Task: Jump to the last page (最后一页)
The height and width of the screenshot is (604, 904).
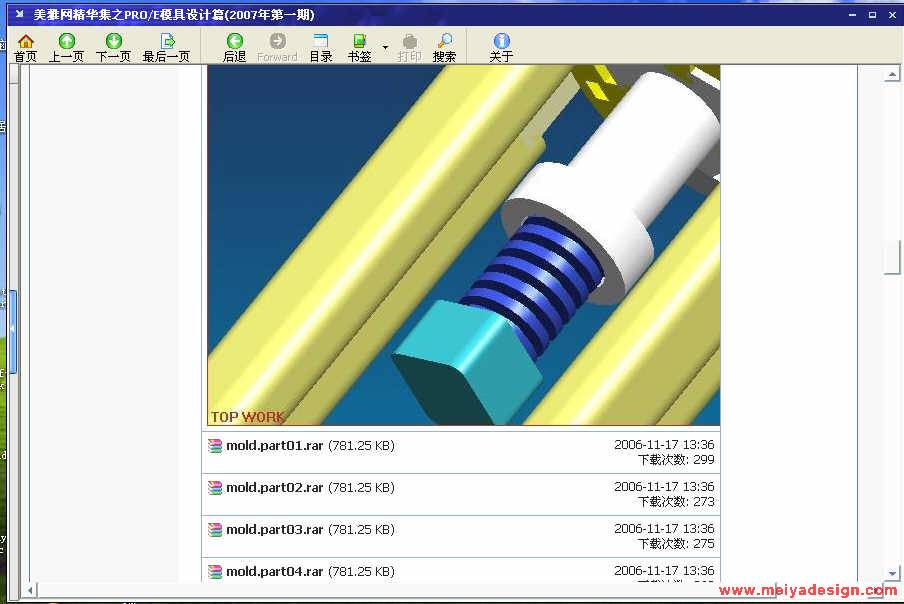Action: [166, 47]
